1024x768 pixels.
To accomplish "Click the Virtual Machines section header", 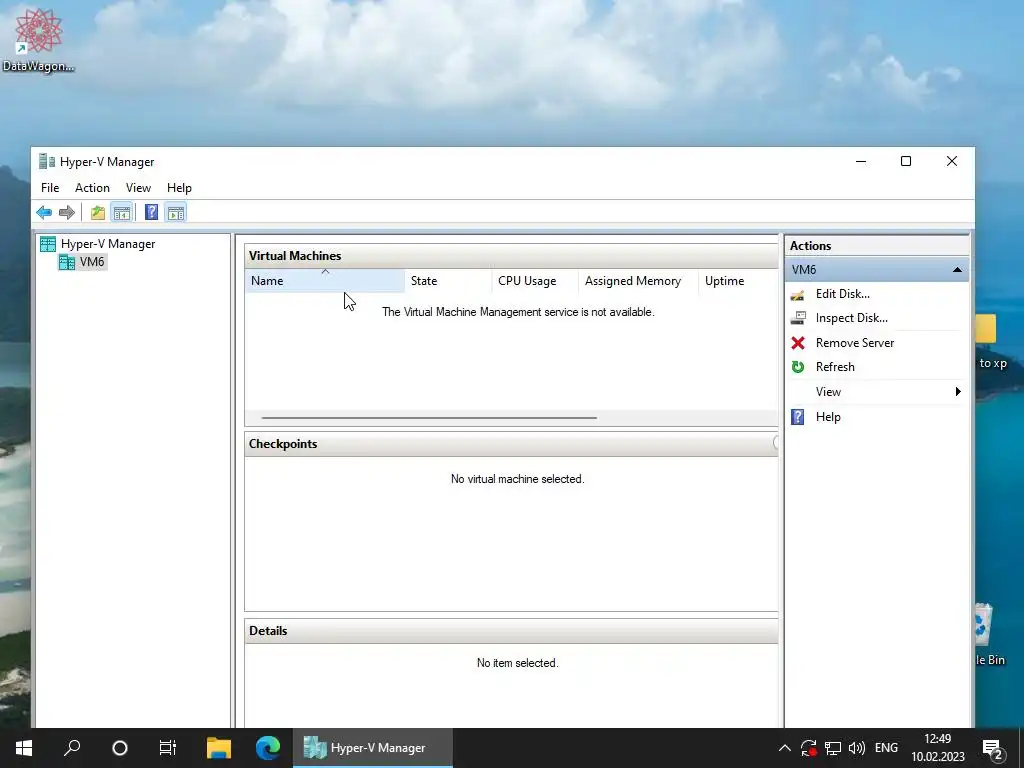I will click(511, 256).
